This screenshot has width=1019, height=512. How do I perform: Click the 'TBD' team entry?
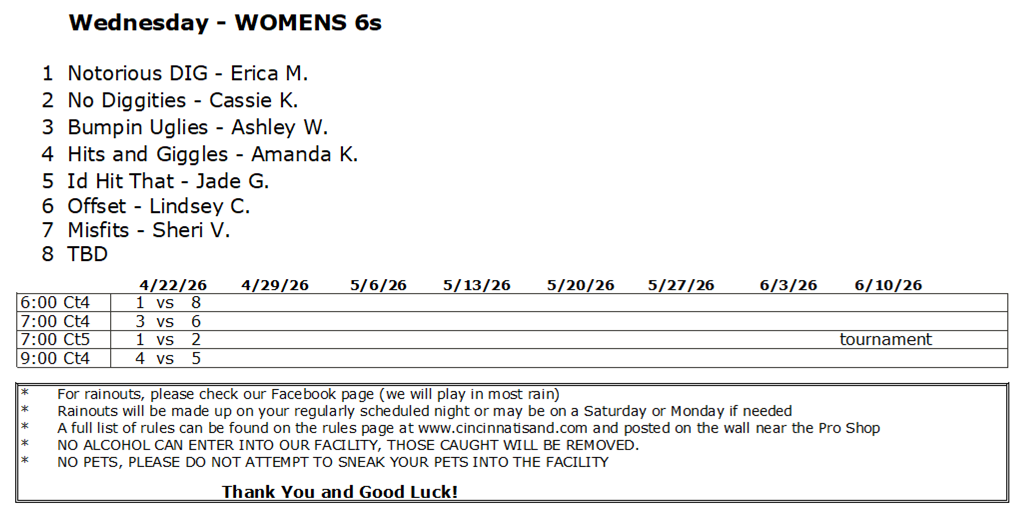click(87, 255)
